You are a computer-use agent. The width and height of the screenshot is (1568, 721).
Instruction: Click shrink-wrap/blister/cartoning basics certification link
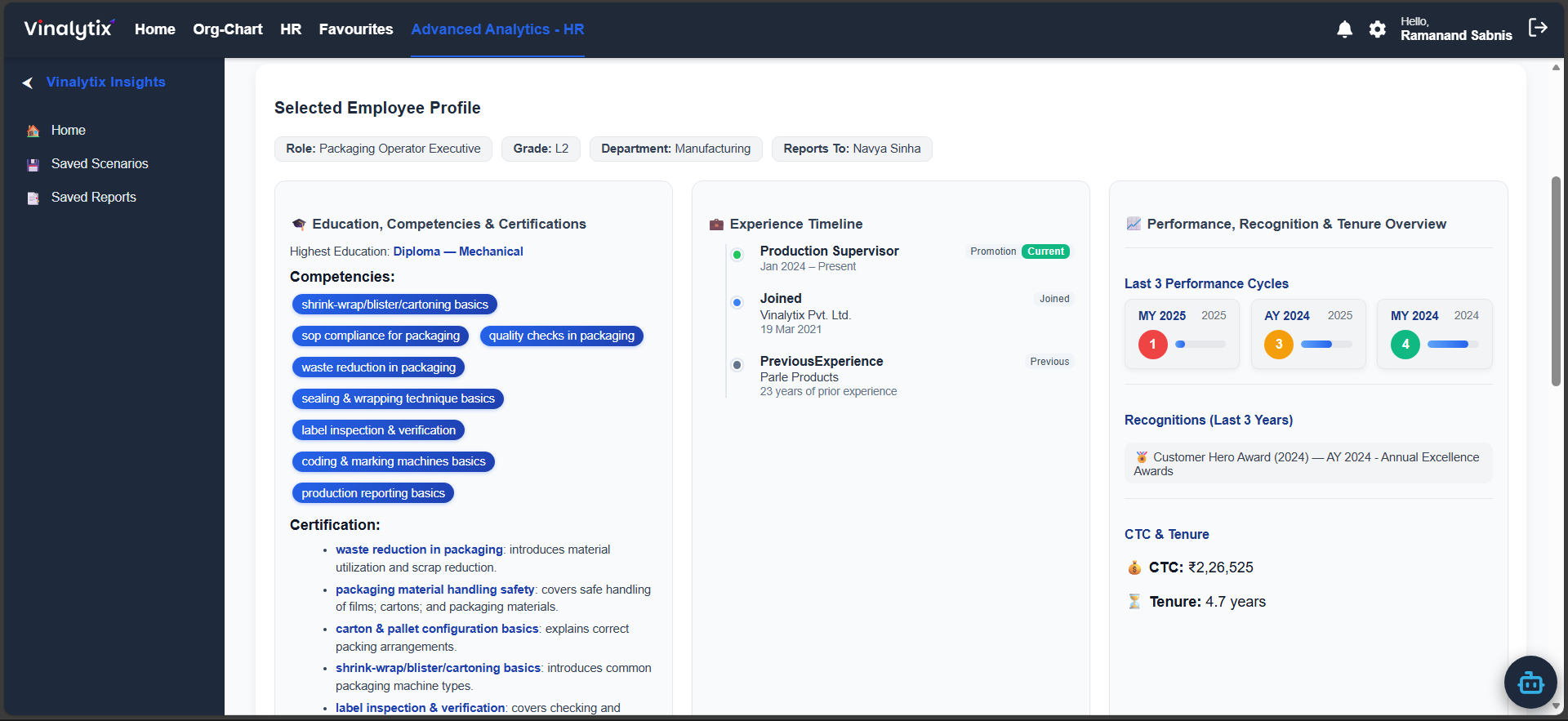pos(438,668)
